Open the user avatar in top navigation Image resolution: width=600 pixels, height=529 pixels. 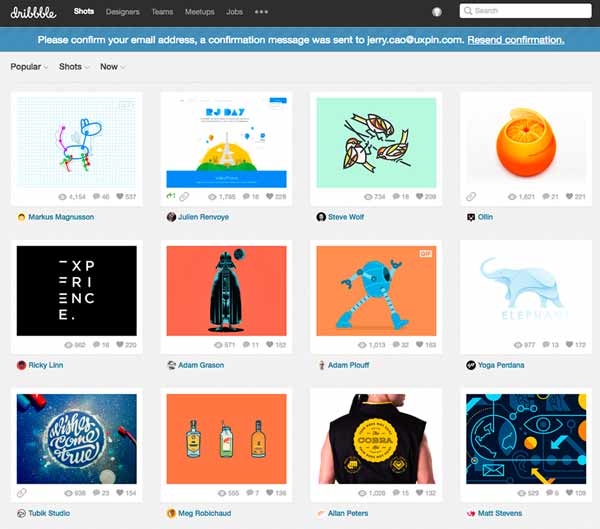point(436,11)
